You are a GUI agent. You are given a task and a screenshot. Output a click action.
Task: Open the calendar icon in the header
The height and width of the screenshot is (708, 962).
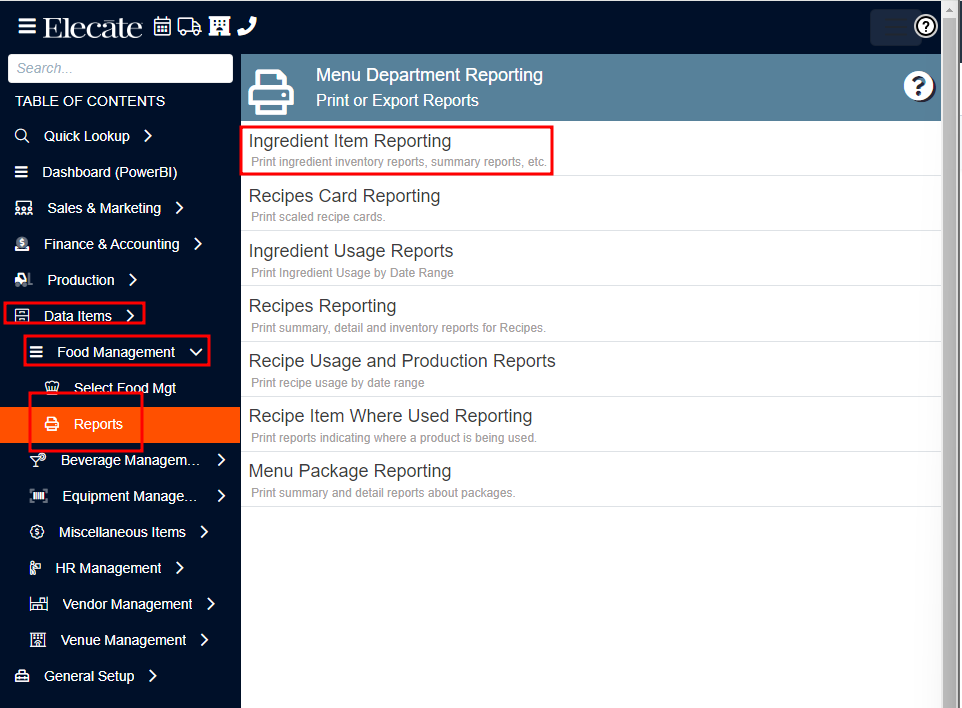(x=162, y=26)
